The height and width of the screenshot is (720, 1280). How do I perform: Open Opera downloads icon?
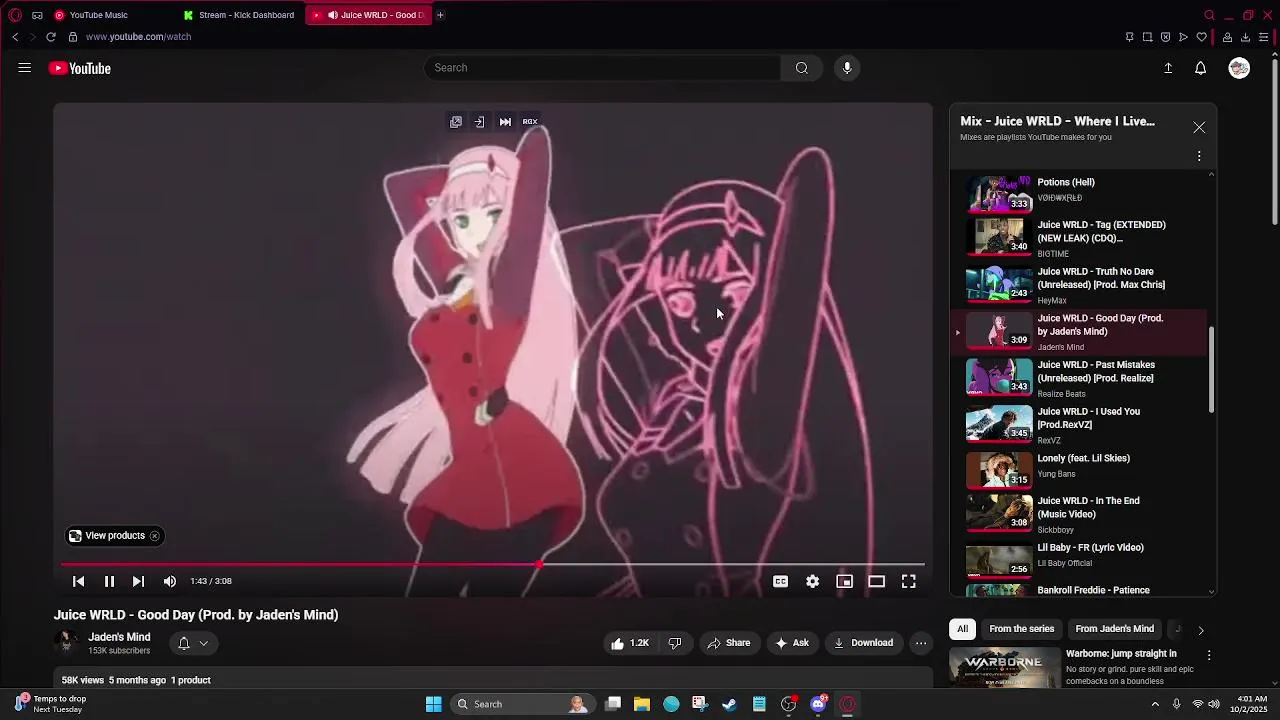click(x=1245, y=37)
